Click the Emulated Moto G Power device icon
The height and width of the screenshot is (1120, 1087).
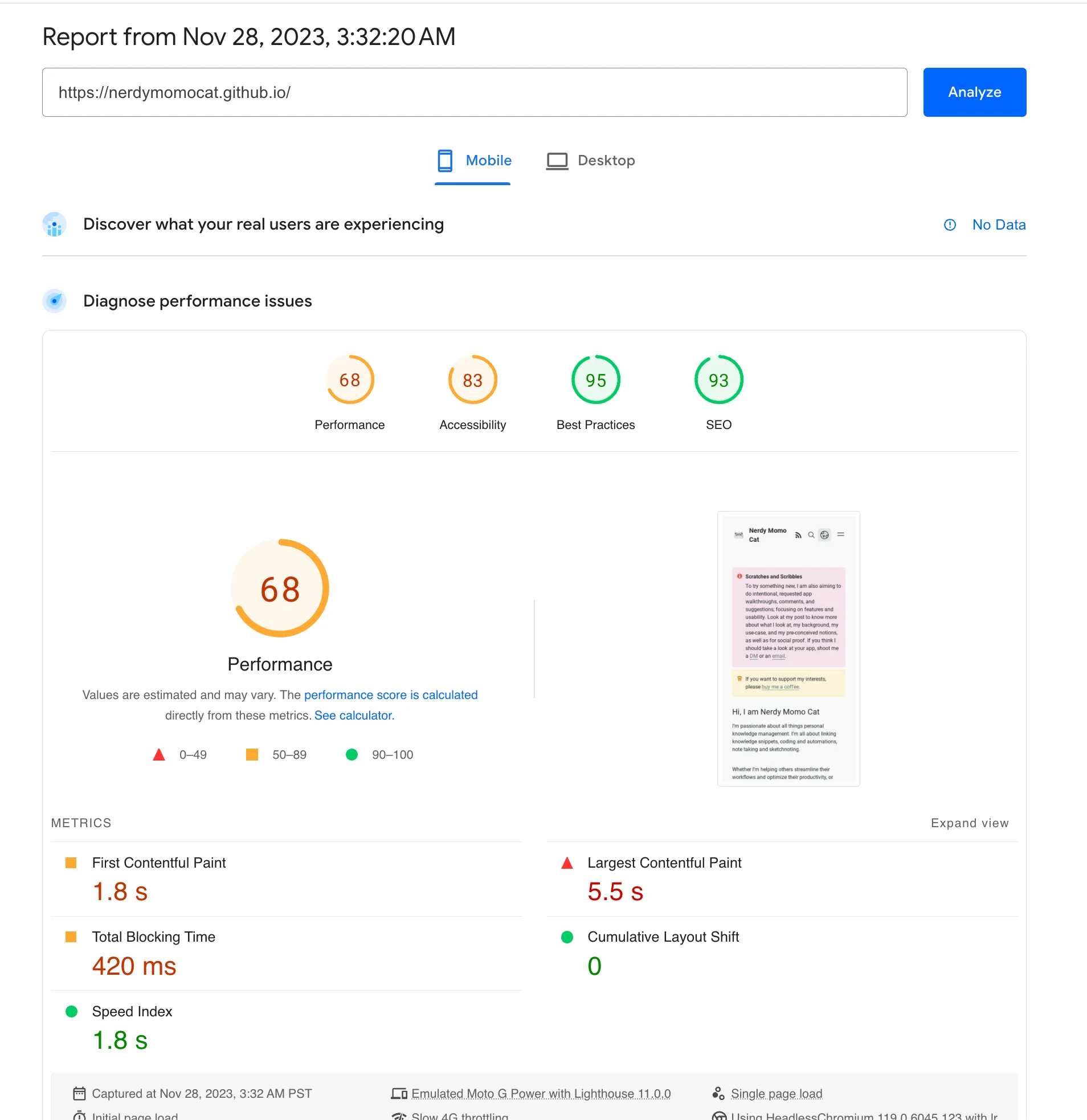(399, 1094)
